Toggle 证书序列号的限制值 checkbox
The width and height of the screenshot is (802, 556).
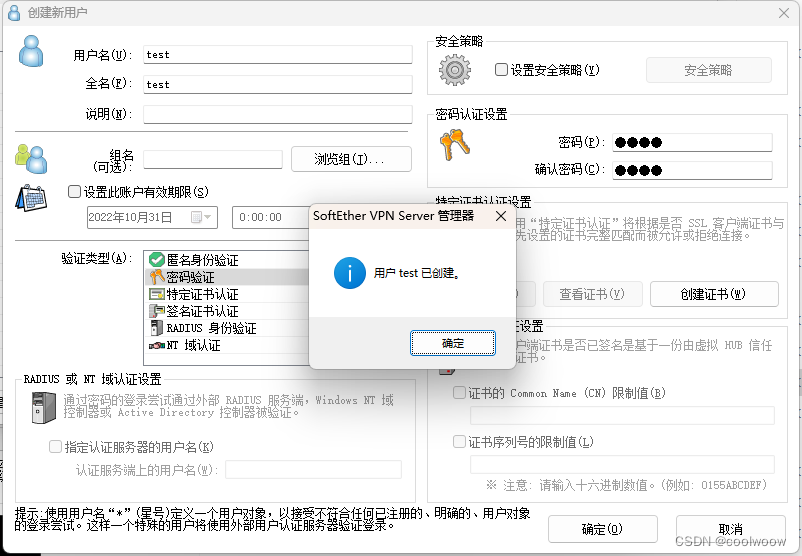(x=459, y=441)
